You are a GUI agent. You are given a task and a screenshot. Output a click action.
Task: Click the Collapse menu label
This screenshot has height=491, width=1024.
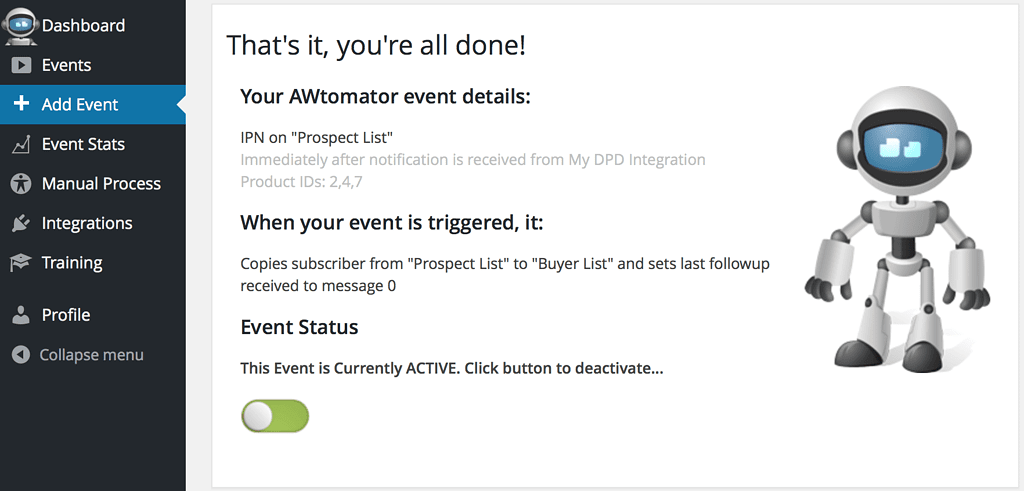(x=91, y=355)
